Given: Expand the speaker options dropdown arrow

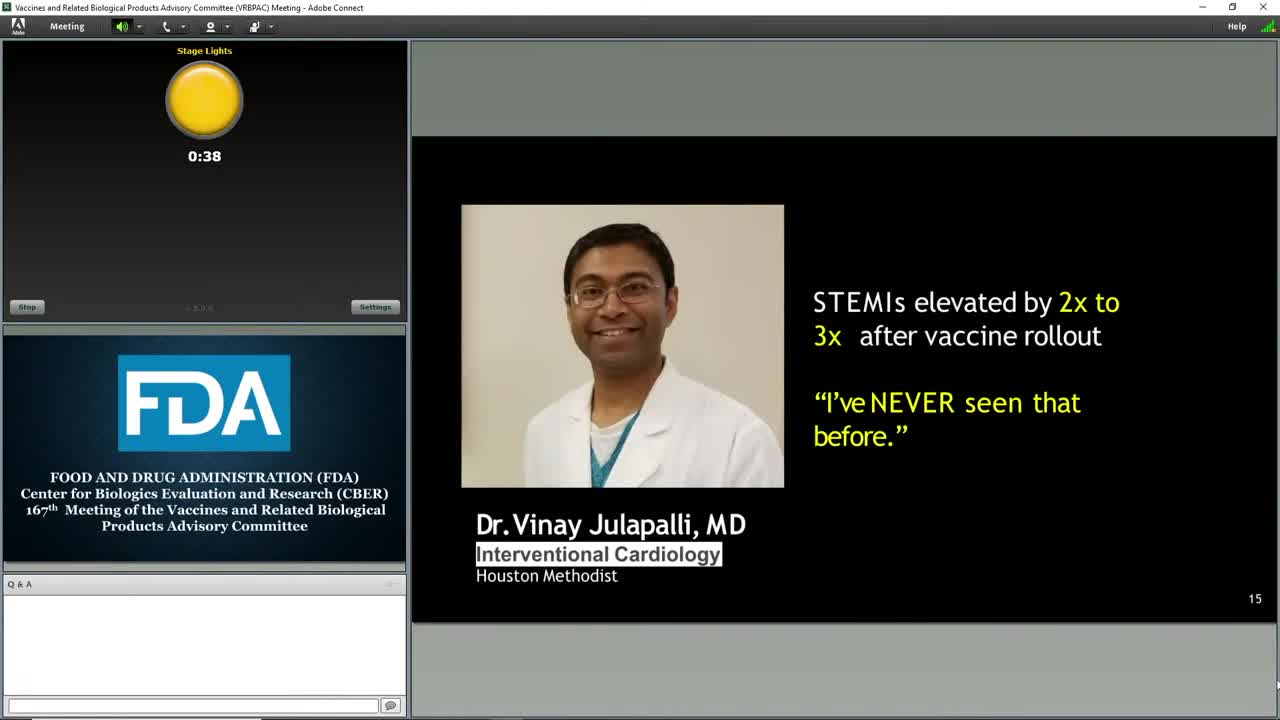Looking at the screenshot, I should point(139,27).
